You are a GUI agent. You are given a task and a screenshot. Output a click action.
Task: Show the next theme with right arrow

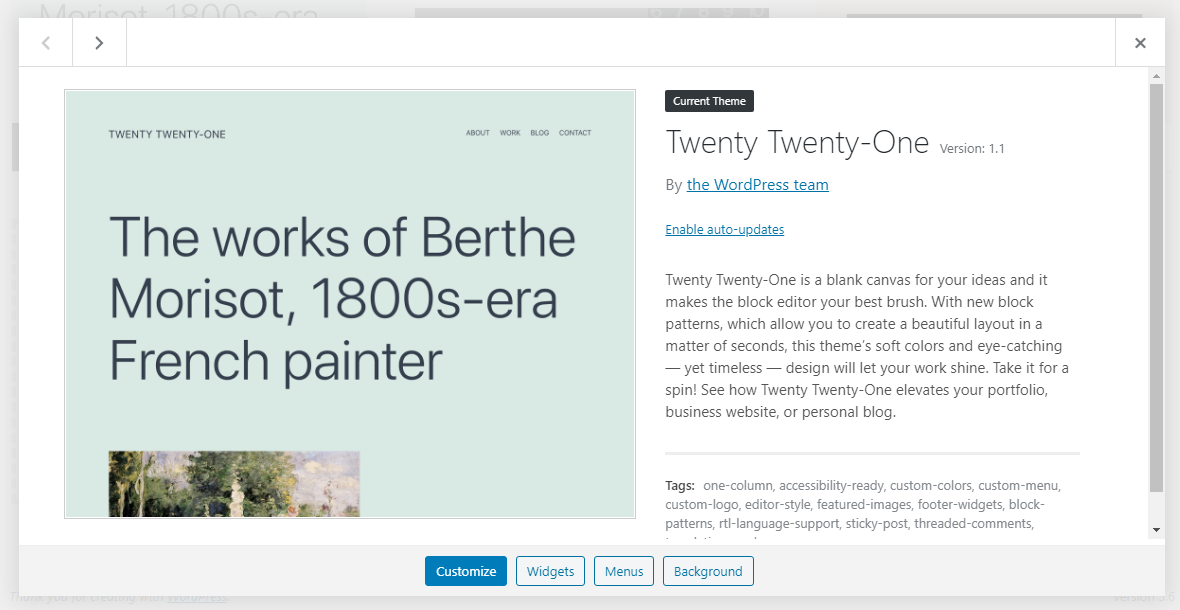point(99,43)
